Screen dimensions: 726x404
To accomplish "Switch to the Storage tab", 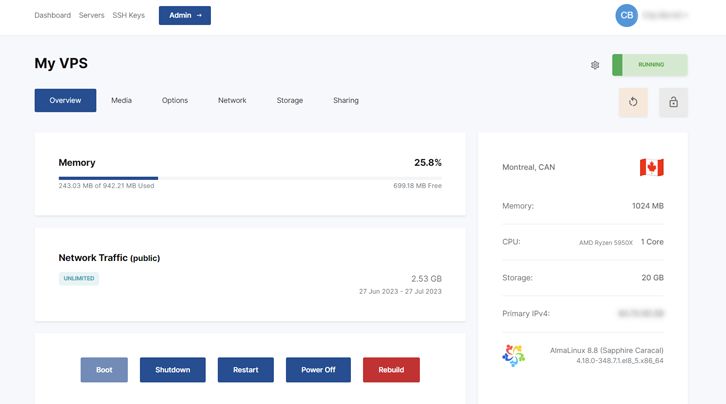I will tap(290, 100).
